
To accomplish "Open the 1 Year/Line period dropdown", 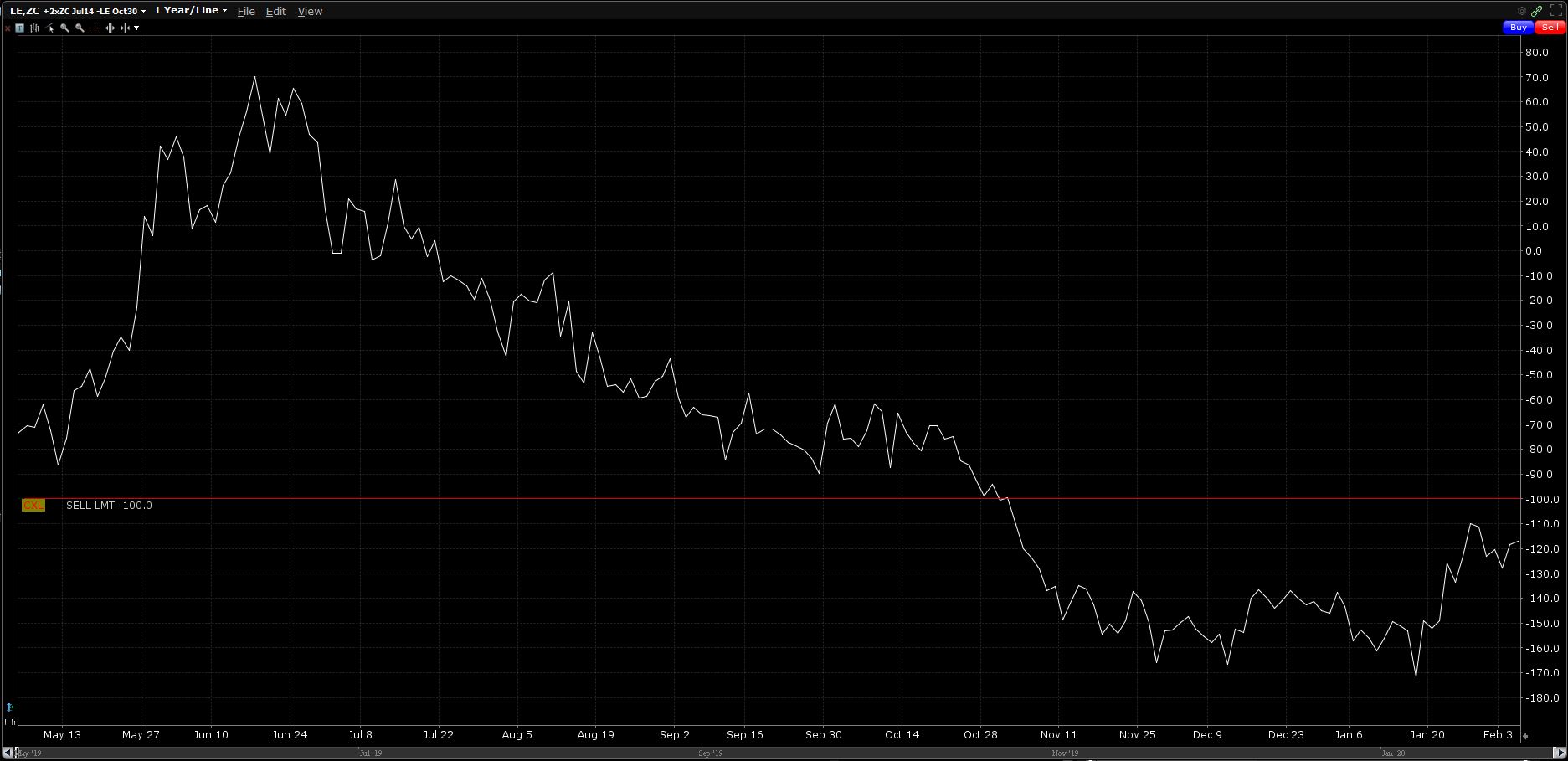I will (191, 11).
